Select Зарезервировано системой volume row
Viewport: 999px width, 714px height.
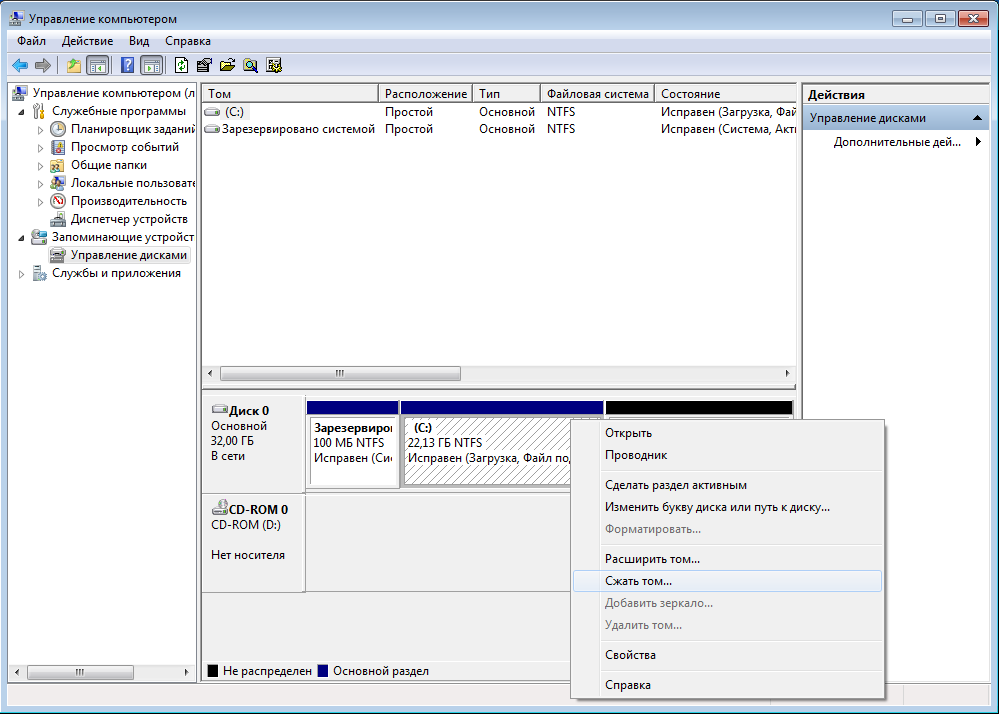[500, 129]
